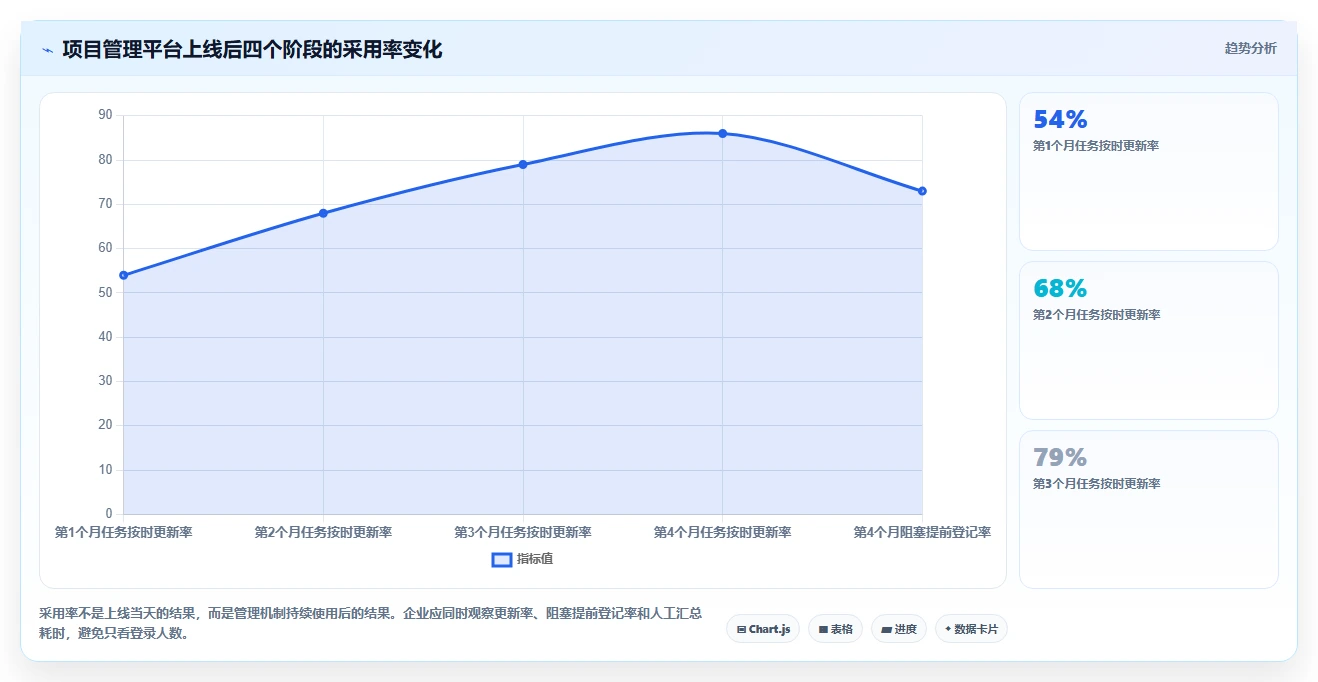Click axis label 第3个月任务按时更新率 under chart
This screenshot has height=682, width=1318.
[523, 532]
